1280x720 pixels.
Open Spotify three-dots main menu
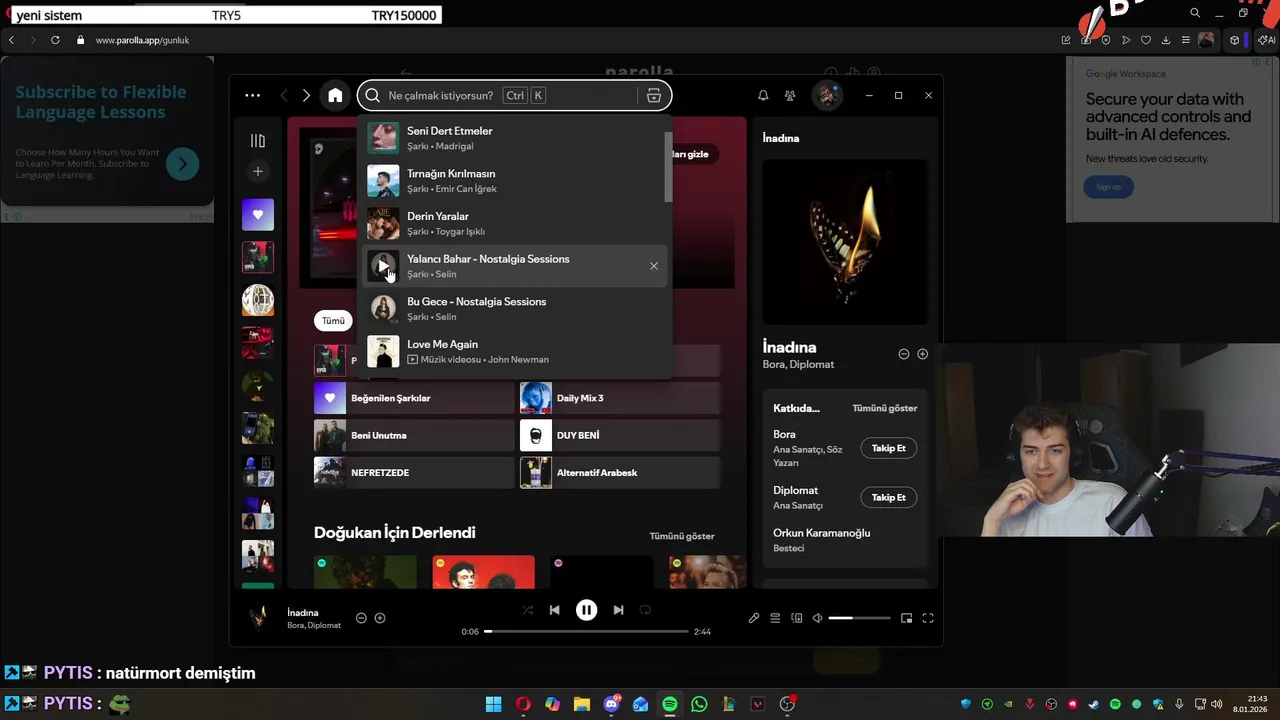[253, 95]
